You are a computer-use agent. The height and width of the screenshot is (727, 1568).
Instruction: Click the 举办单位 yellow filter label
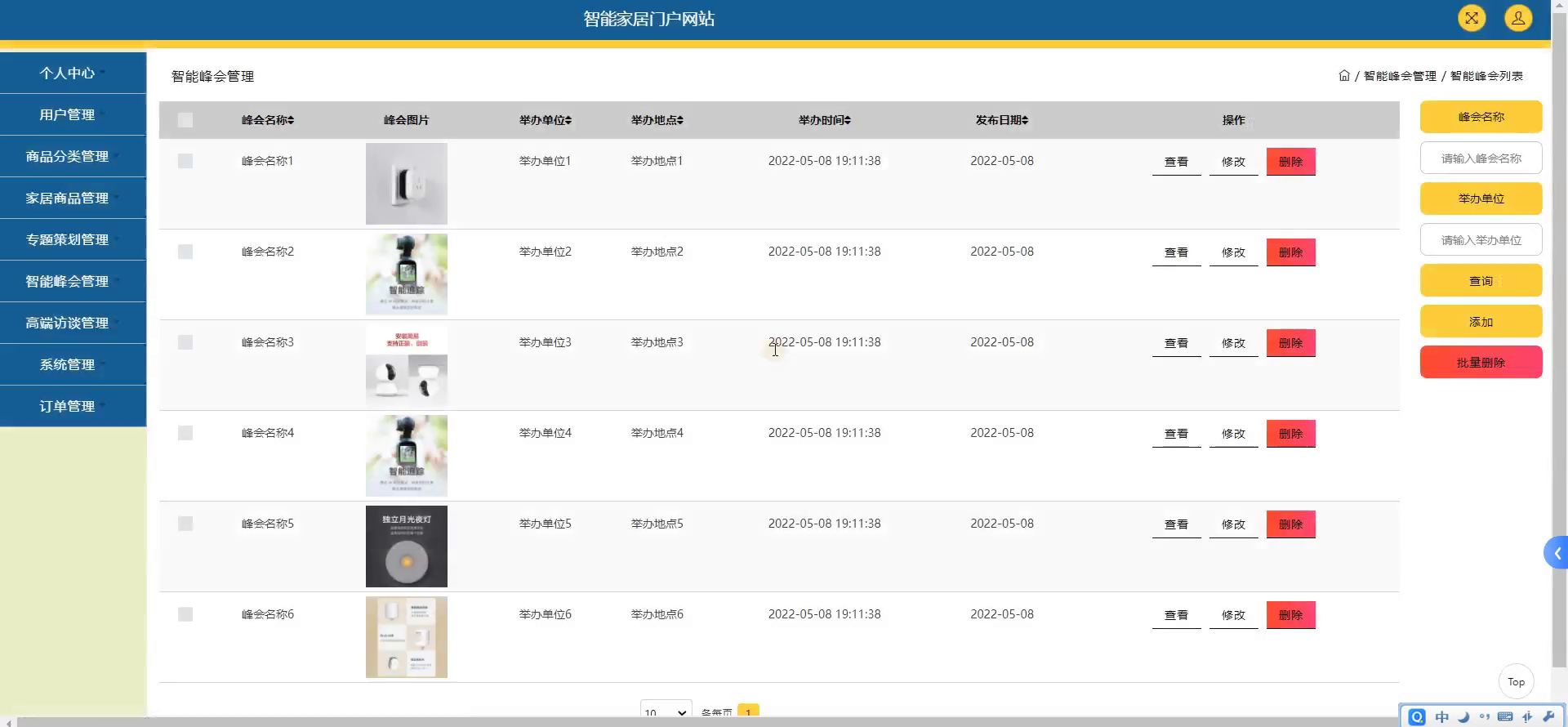point(1481,198)
